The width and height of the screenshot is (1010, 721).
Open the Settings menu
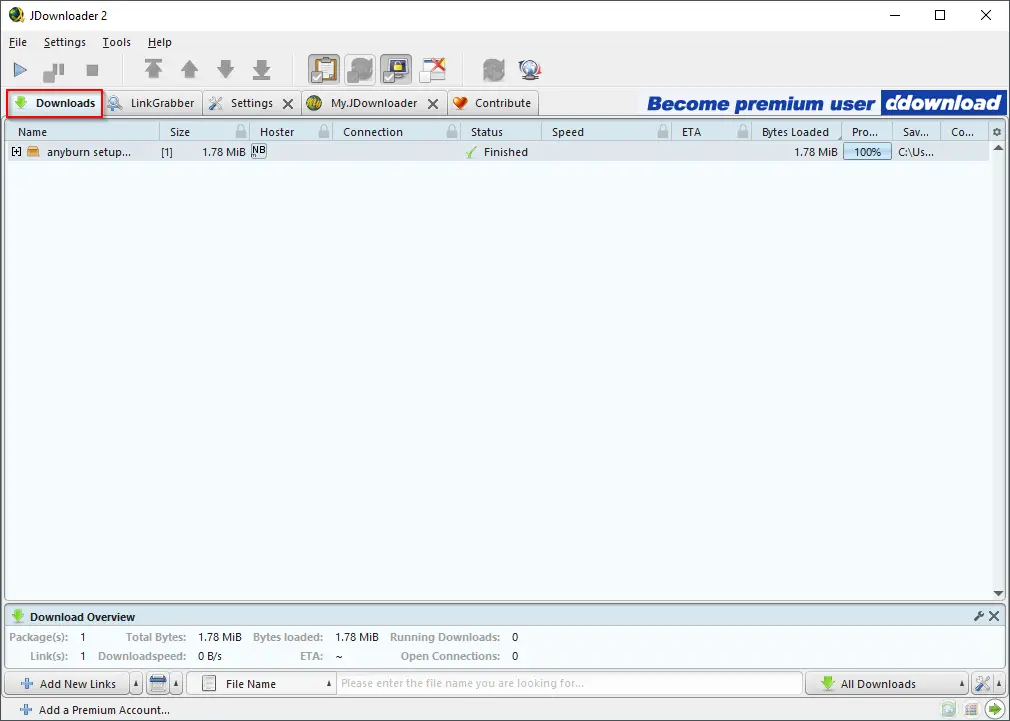tap(64, 42)
